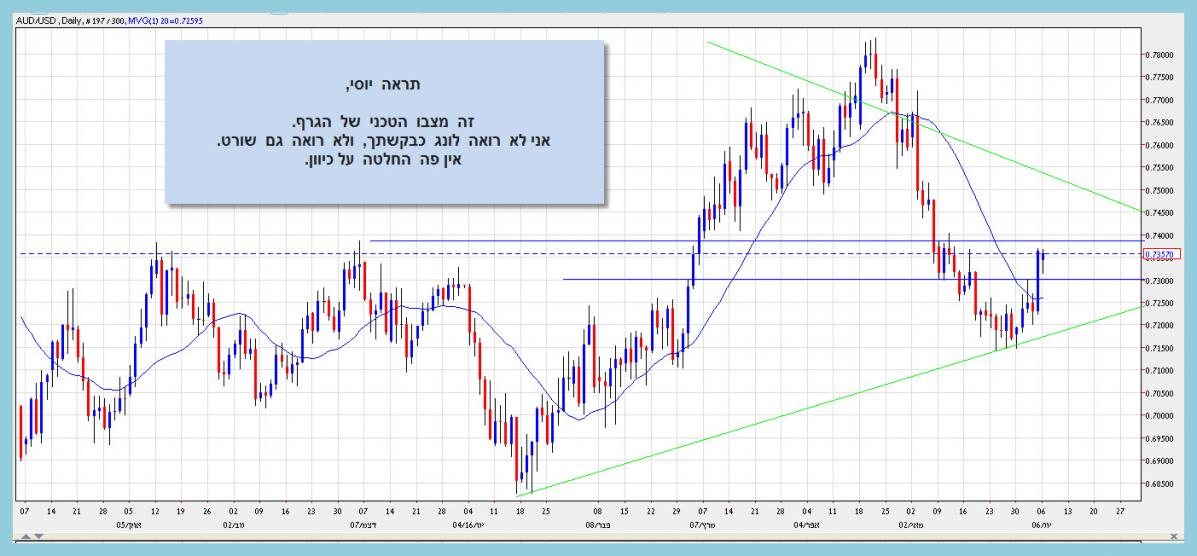Click the 0.74500 price axis label
1197x556 pixels.
coord(1160,212)
